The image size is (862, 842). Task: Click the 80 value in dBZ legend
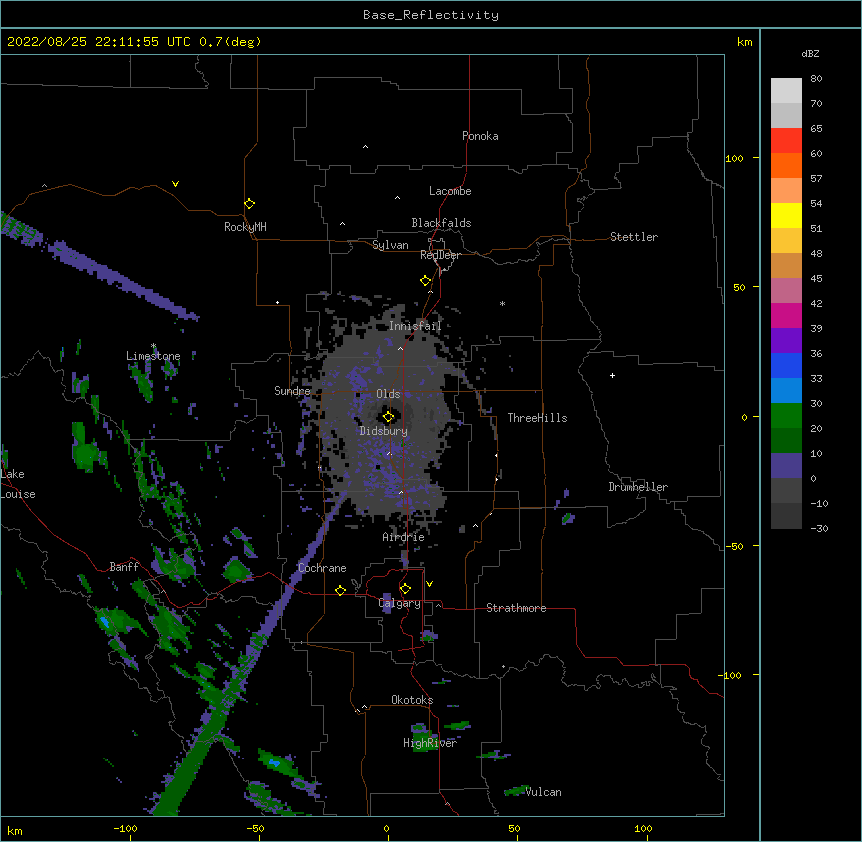coord(816,79)
